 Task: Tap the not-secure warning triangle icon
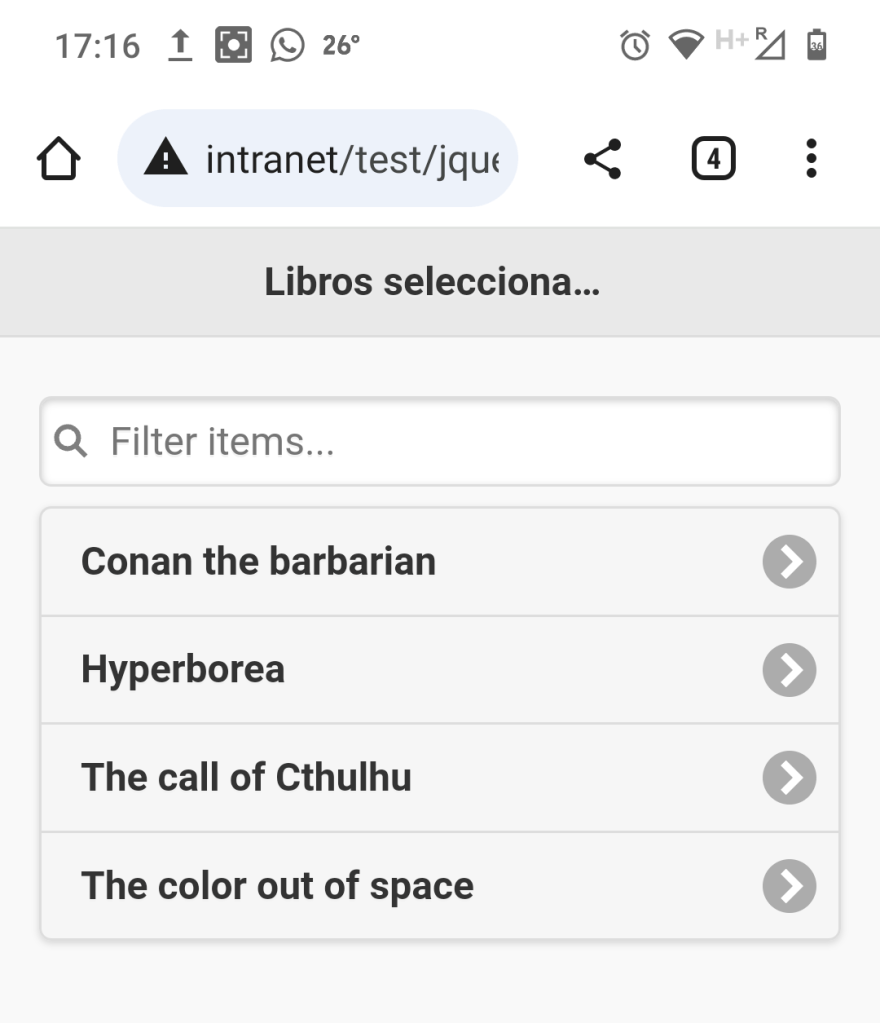point(166,158)
